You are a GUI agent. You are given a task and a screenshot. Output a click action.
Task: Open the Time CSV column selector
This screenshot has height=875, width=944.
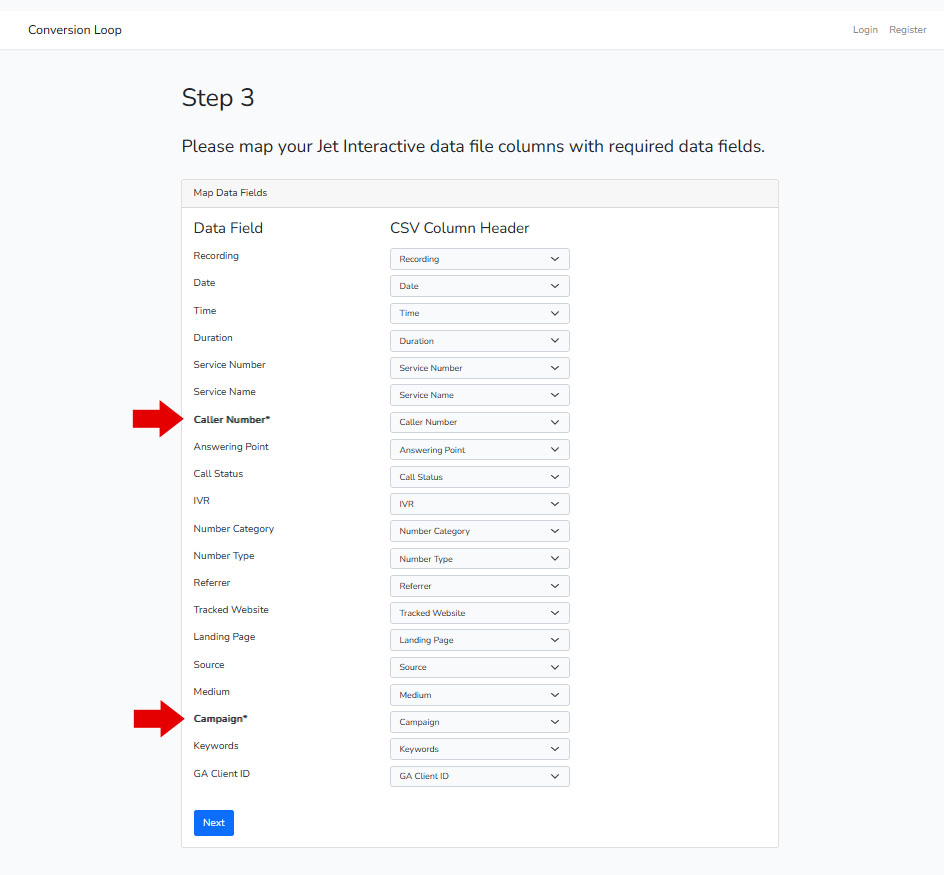(x=479, y=313)
